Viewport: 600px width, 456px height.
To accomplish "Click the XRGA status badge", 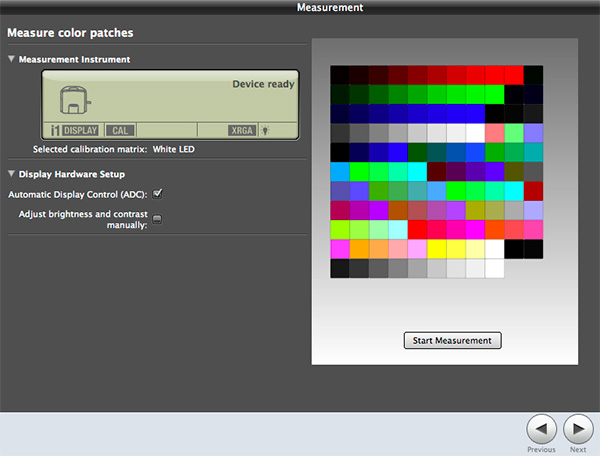I will 242,130.
